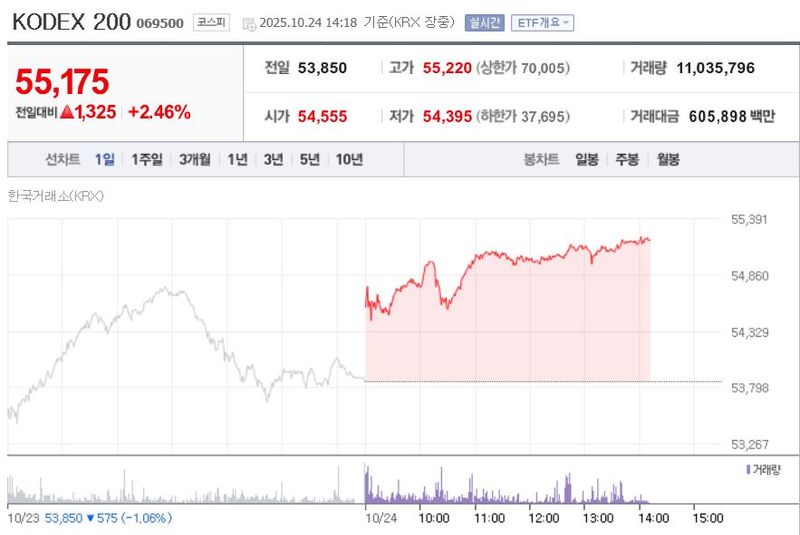Screen dimensions: 800x535
Task: Click the red up-triangle change indicator
Action: pyautogui.click(x=67, y=113)
